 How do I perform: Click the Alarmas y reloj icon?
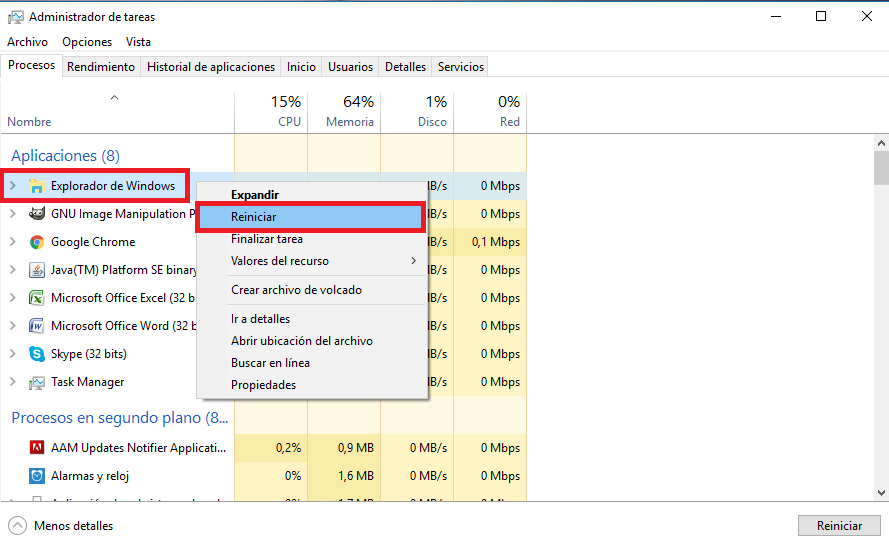coord(37,476)
